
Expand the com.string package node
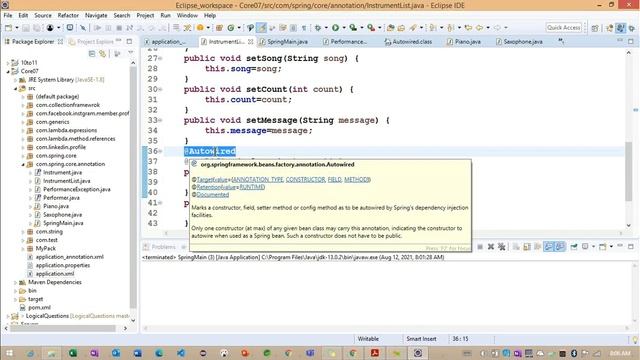[x=23, y=232]
